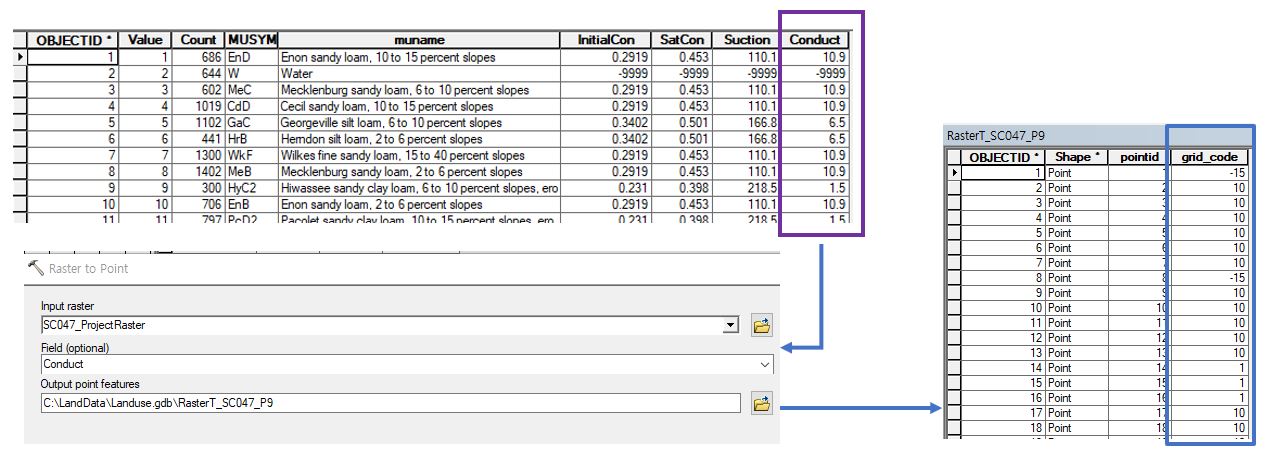The image size is (1268, 463).
Task: Select the muname column header
Action: 419,40
